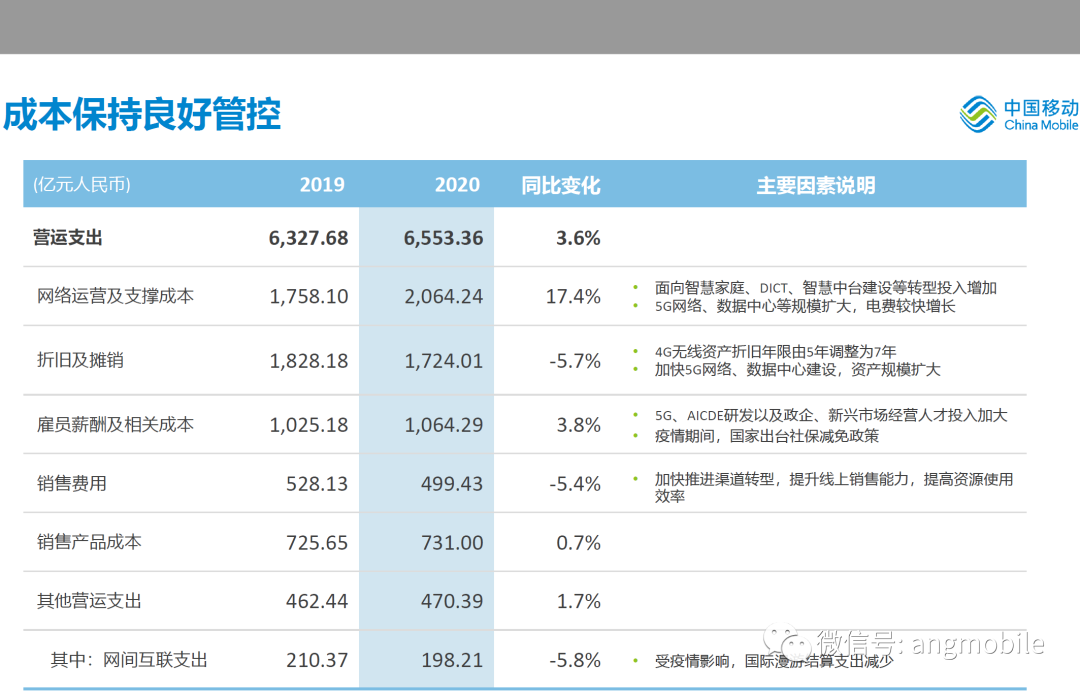Click the note 加快5G网络、数据中心建设，资产规模扩大
This screenshot has width=1080, height=695.
[798, 370]
